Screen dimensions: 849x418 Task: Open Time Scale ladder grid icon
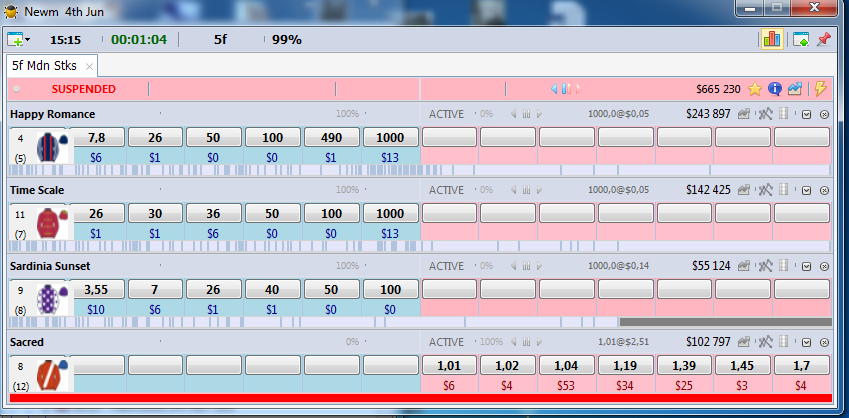coord(783,190)
